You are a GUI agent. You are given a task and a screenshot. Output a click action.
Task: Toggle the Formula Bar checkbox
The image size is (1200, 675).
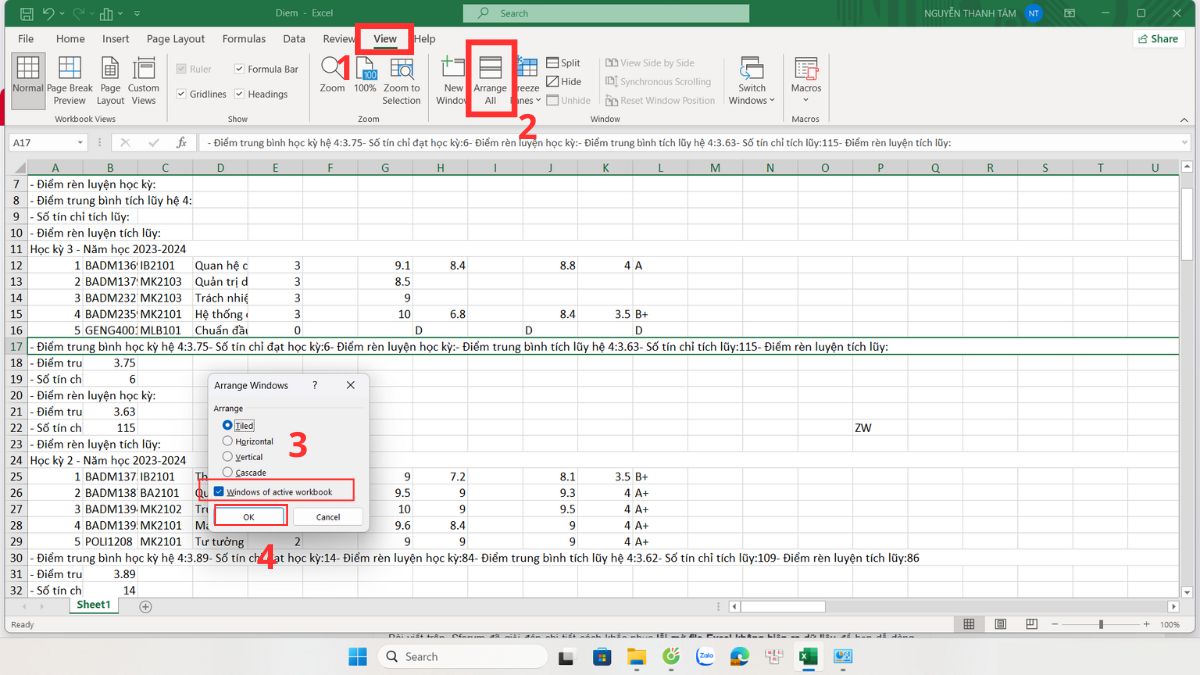point(240,69)
